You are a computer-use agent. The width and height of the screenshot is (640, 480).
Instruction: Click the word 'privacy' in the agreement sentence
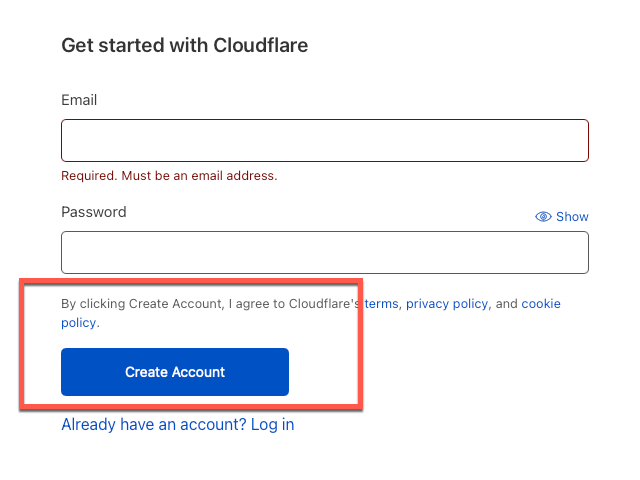coord(428,304)
